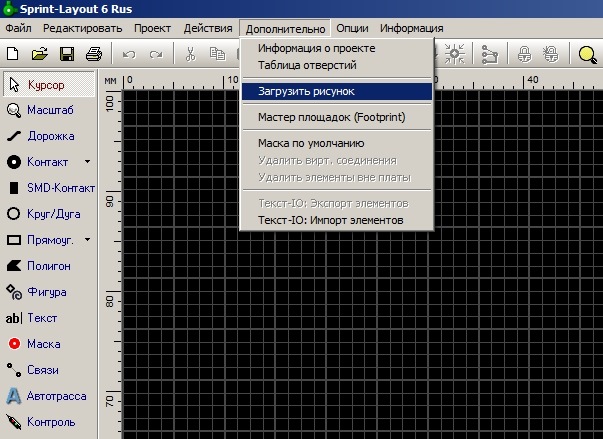The height and width of the screenshot is (439, 603).
Task: Choose Текст-IO: Импорт элементов entry
Action: click(337, 220)
